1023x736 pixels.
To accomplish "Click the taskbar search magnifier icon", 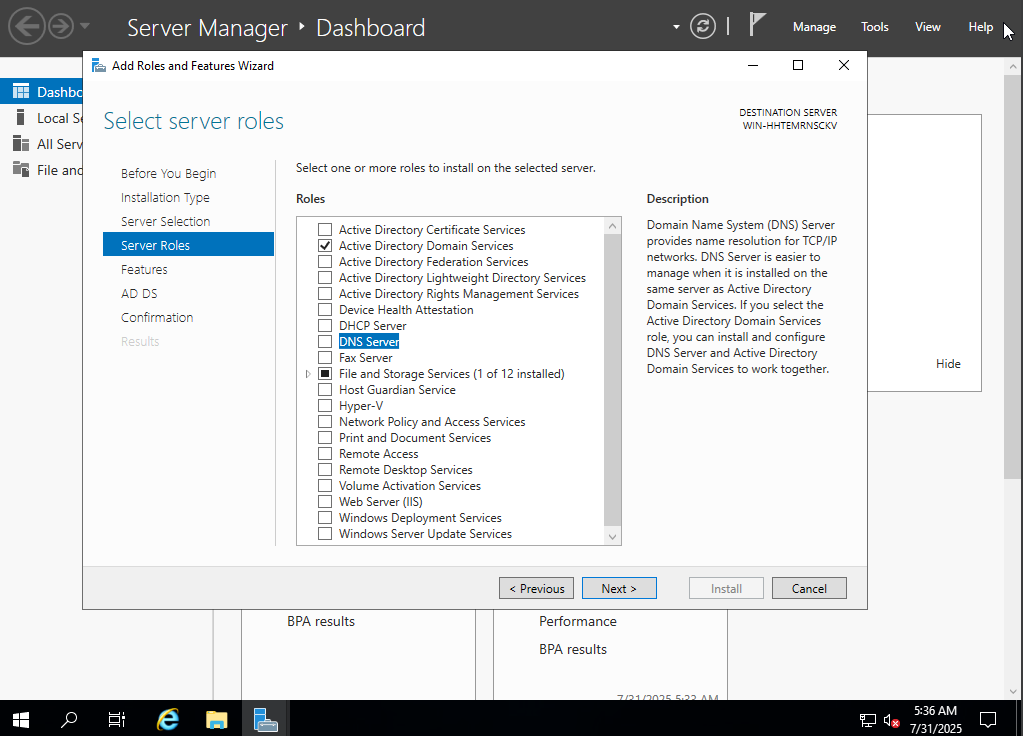I will tap(69, 718).
